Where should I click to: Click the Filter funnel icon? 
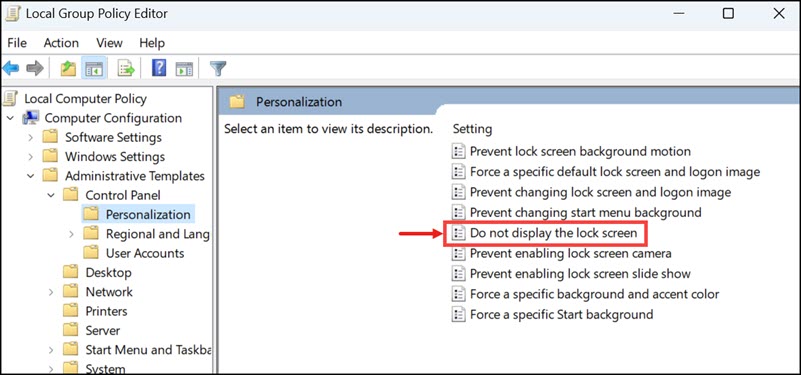[x=218, y=68]
